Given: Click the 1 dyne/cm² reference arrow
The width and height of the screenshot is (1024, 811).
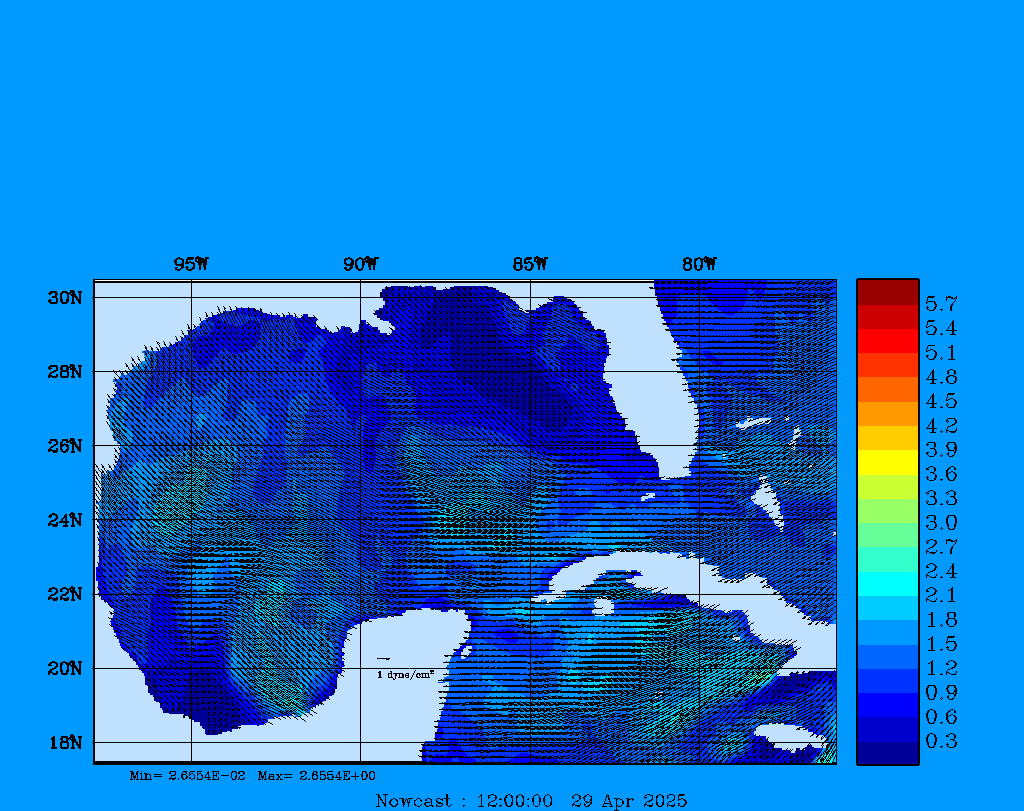Looking at the screenshot, I should tap(383, 659).
